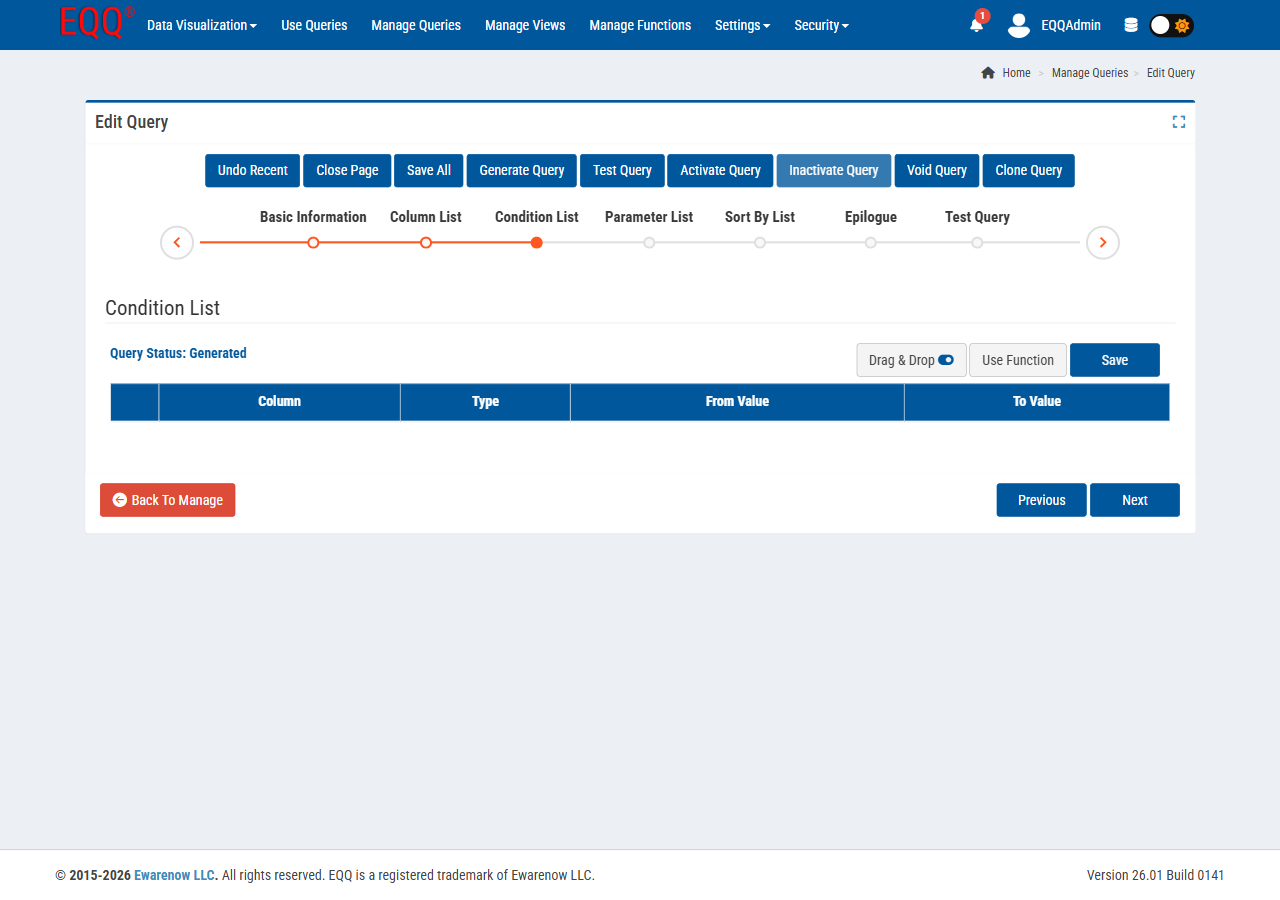Open notifications via the bell icon
The width and height of the screenshot is (1280, 900).
(975, 25)
